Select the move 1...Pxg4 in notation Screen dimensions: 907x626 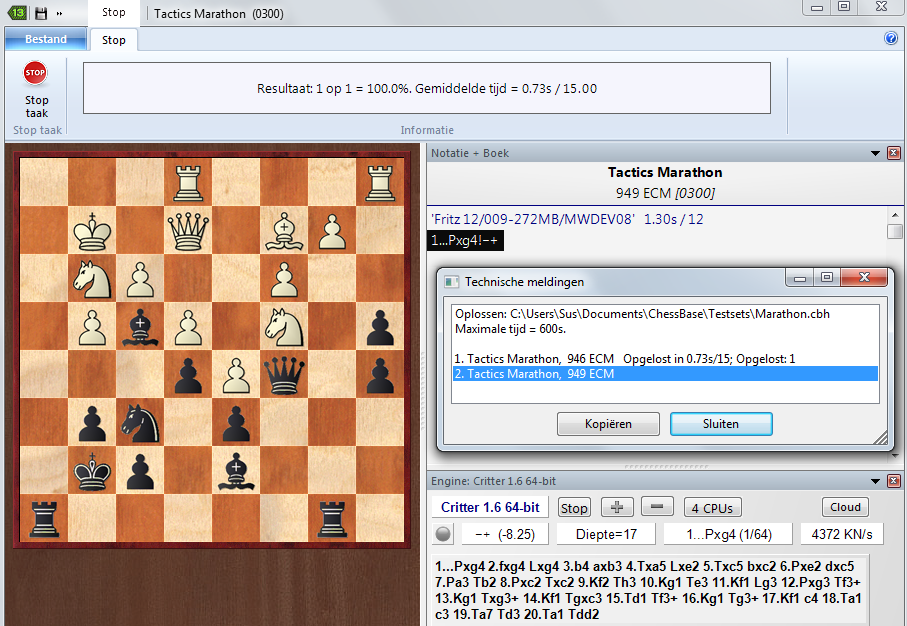click(x=465, y=240)
